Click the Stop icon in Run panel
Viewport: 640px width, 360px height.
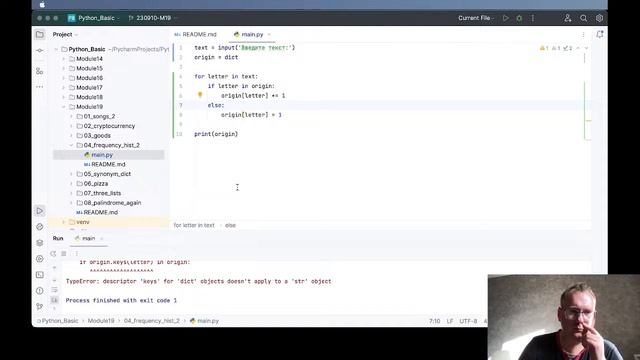(x=64, y=253)
